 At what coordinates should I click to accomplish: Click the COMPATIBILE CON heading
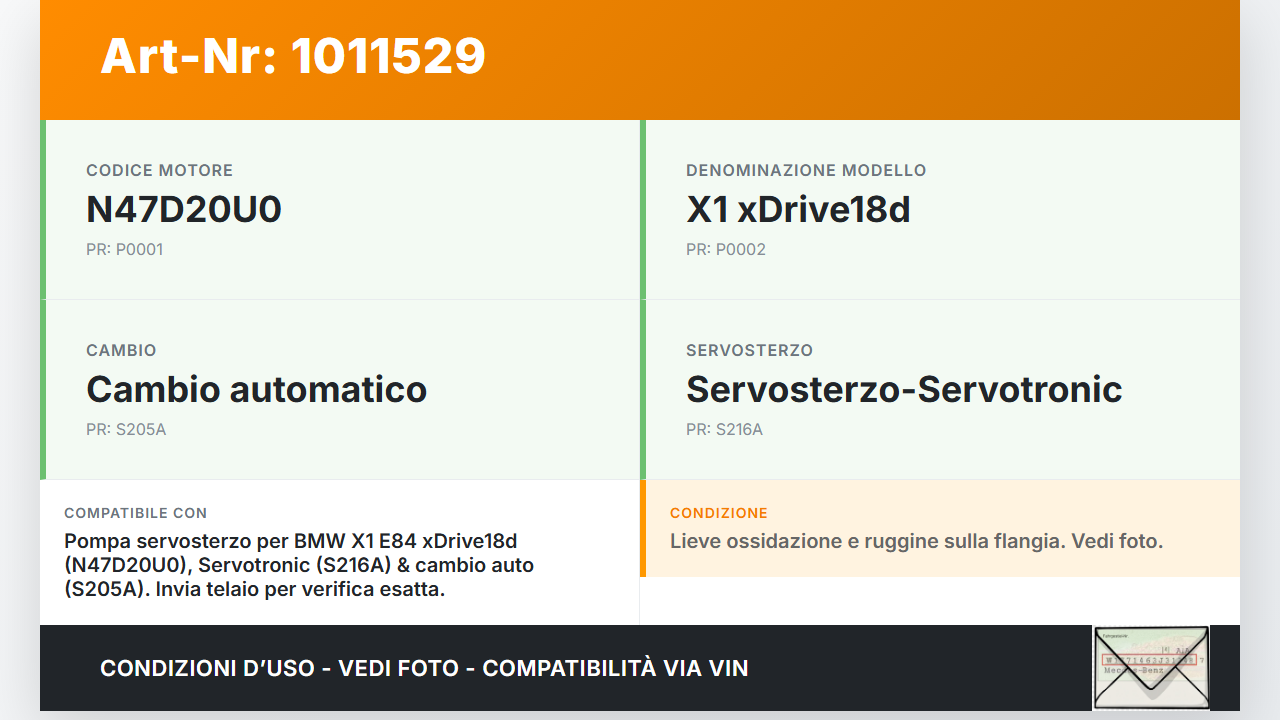[135, 513]
